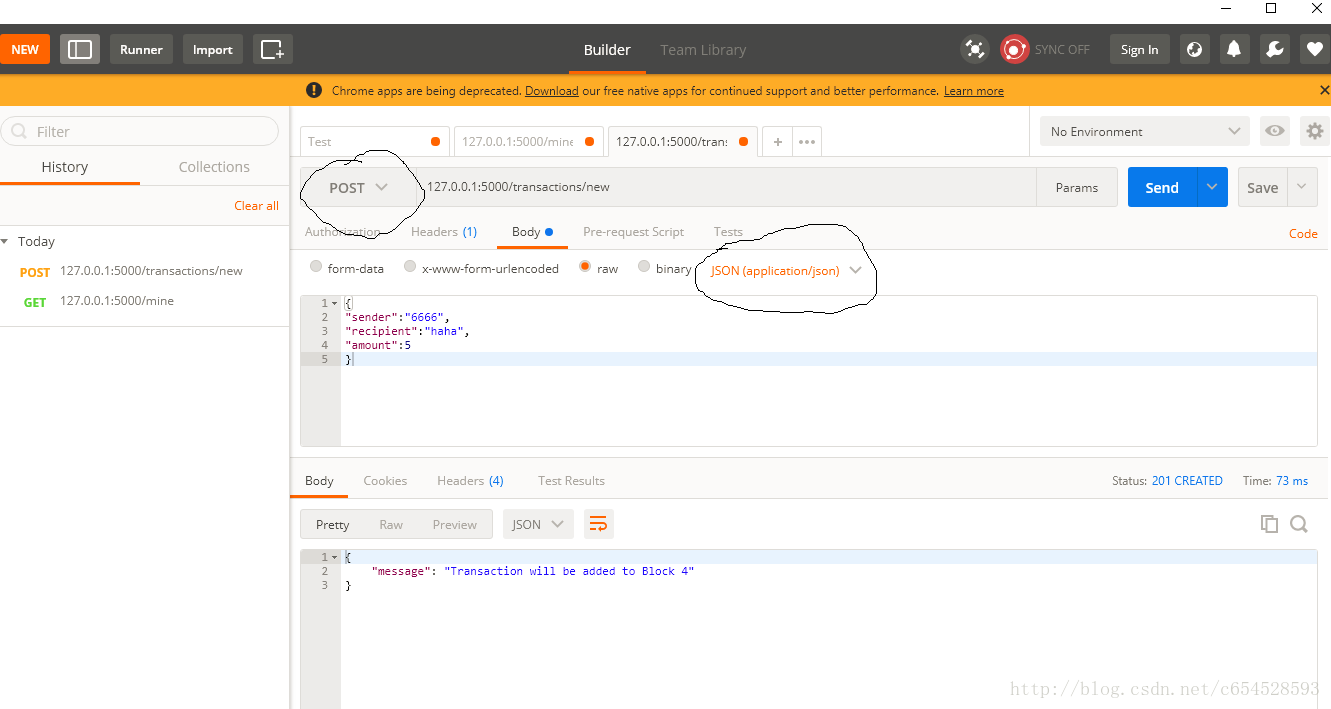Open response format JSON dropdown
Viewport: 1331px width, 709px height.
point(538,524)
